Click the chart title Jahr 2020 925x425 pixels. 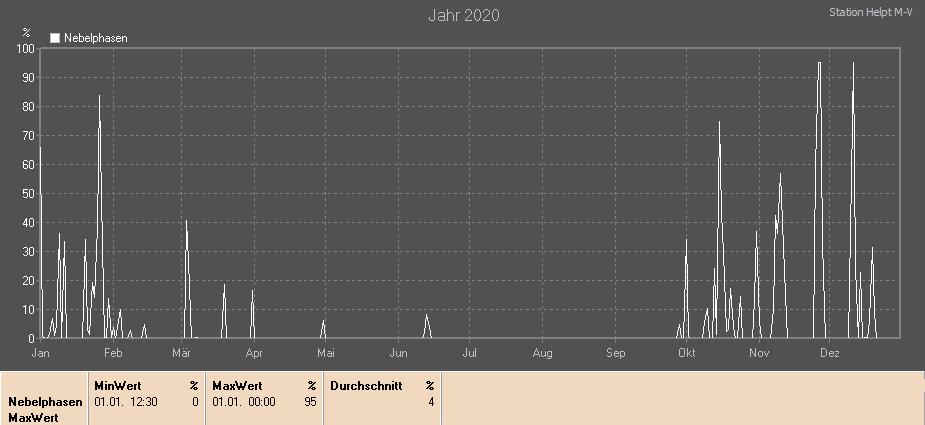pyautogui.click(x=463, y=15)
